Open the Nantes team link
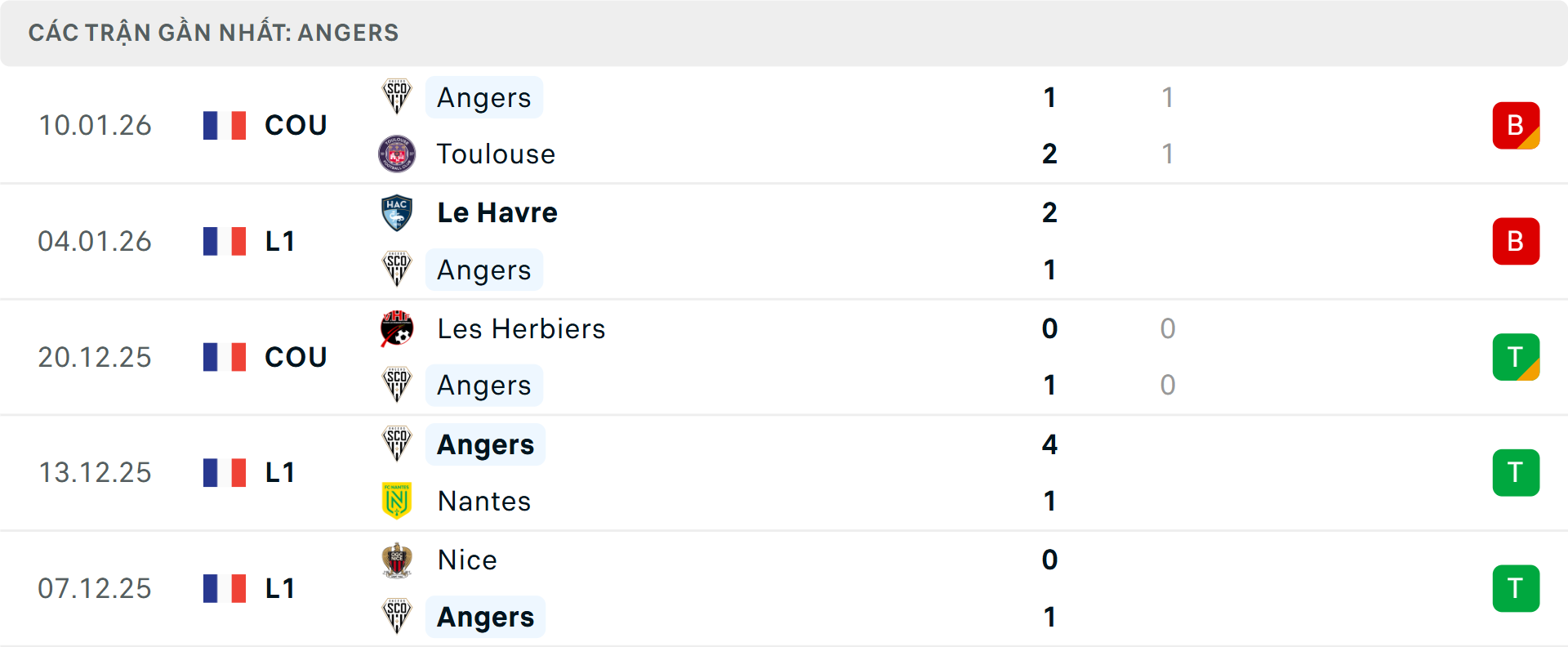The height and width of the screenshot is (647, 1568). [484, 501]
